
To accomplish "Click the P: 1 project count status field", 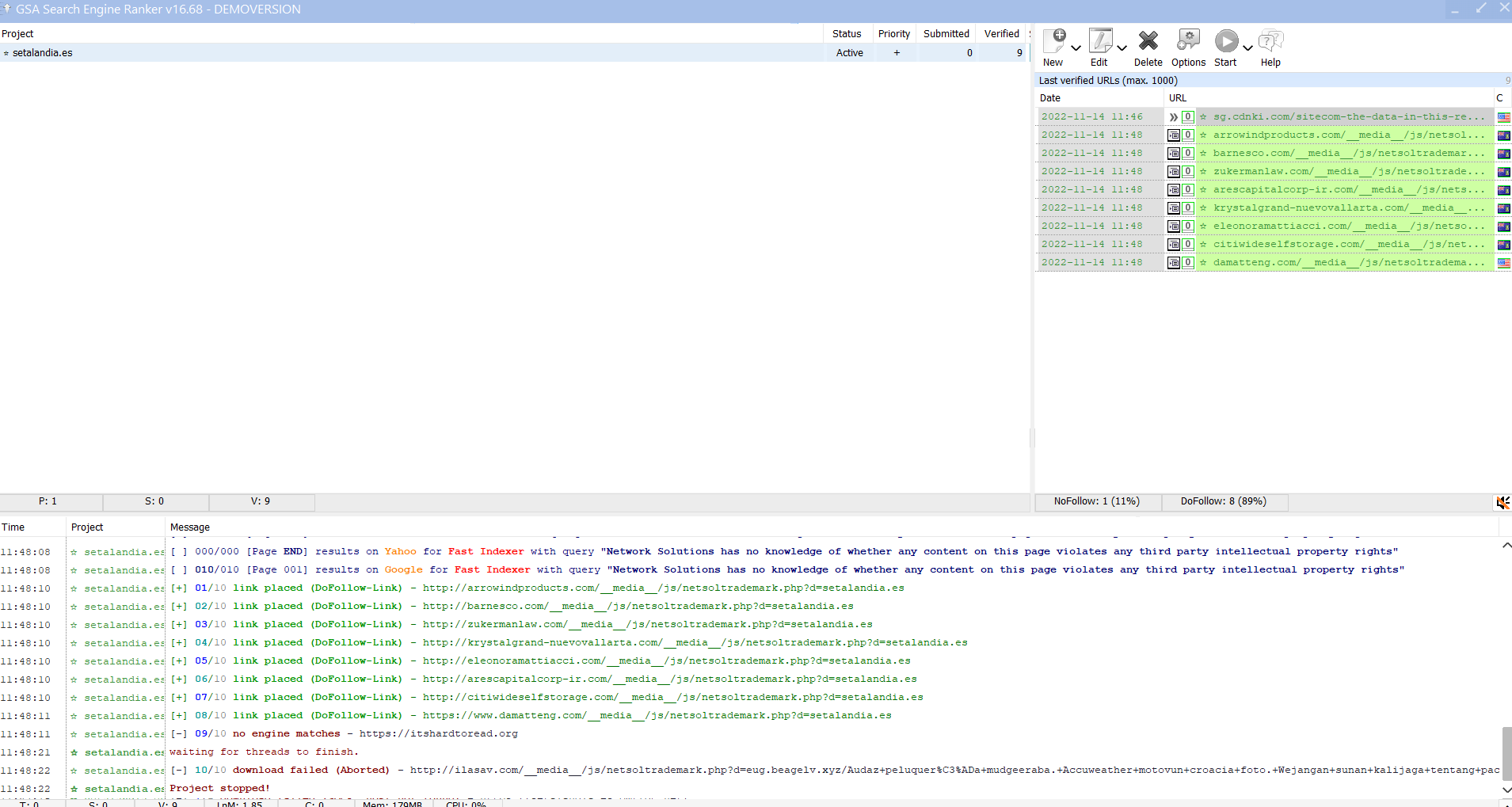I will [51, 502].
